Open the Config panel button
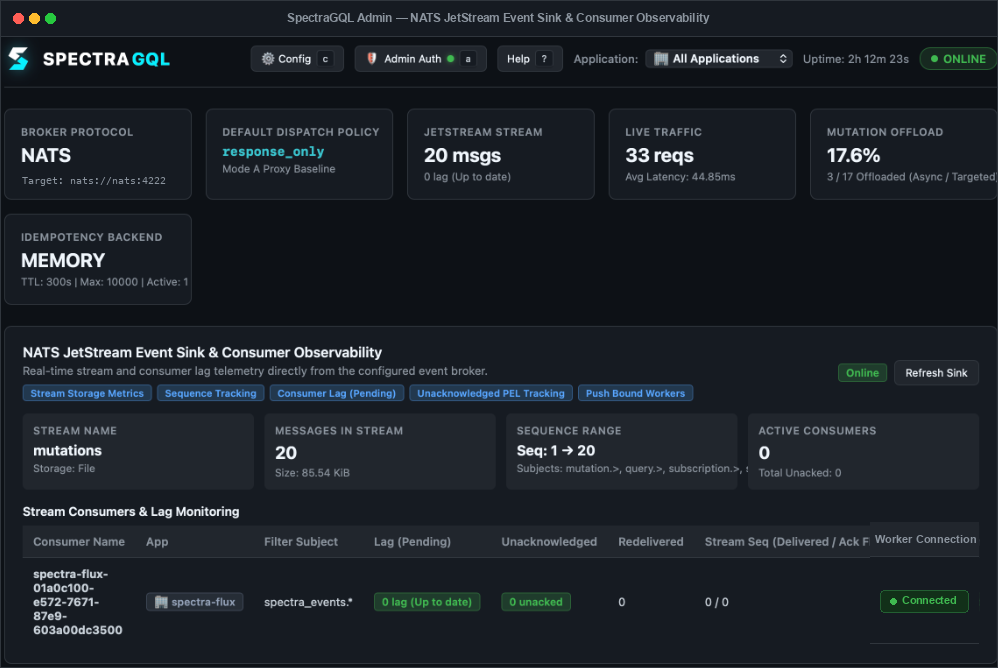Screen dimensions: 998x668 [297, 59]
